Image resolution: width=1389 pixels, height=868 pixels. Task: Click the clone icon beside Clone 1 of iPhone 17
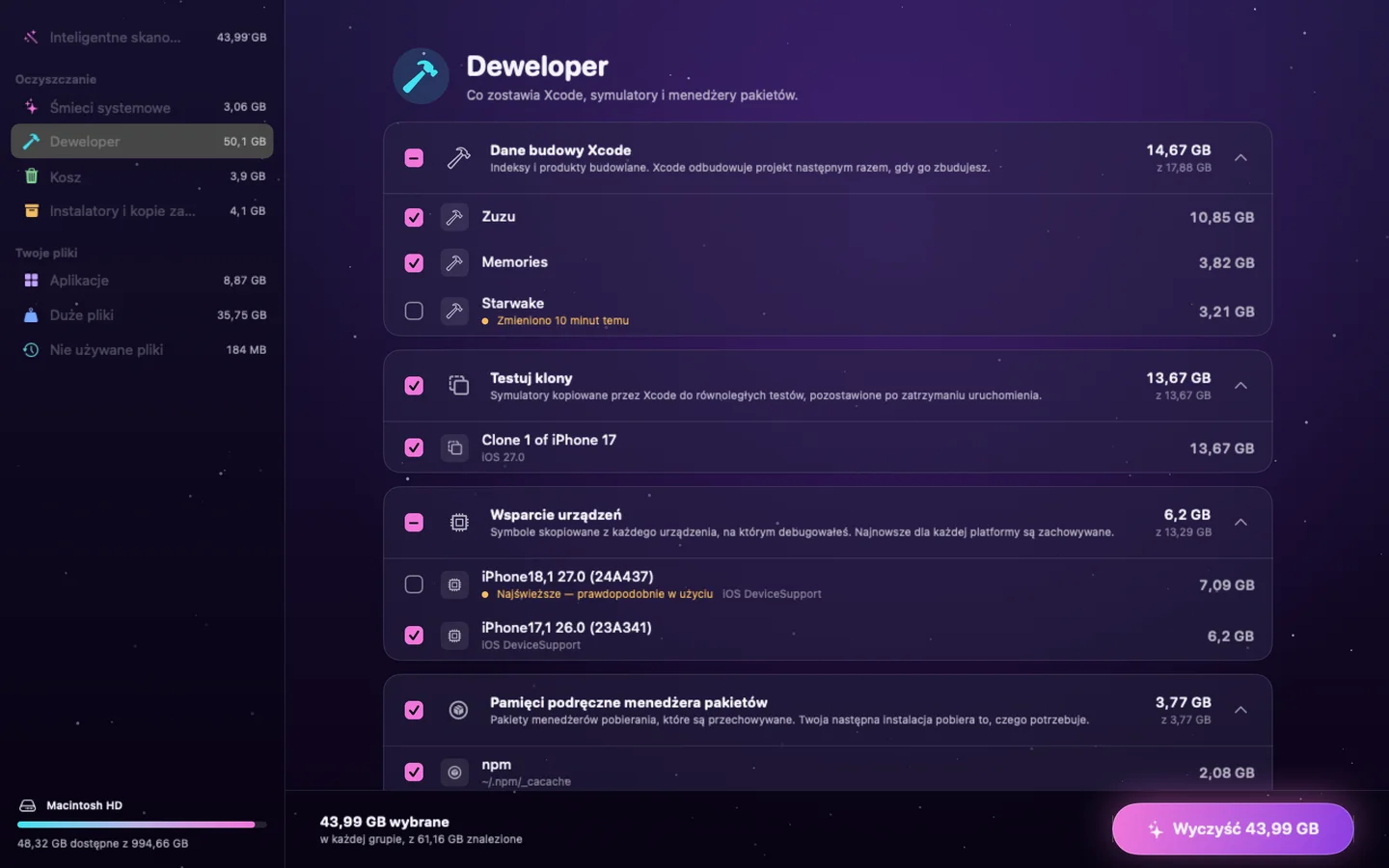[454, 448]
